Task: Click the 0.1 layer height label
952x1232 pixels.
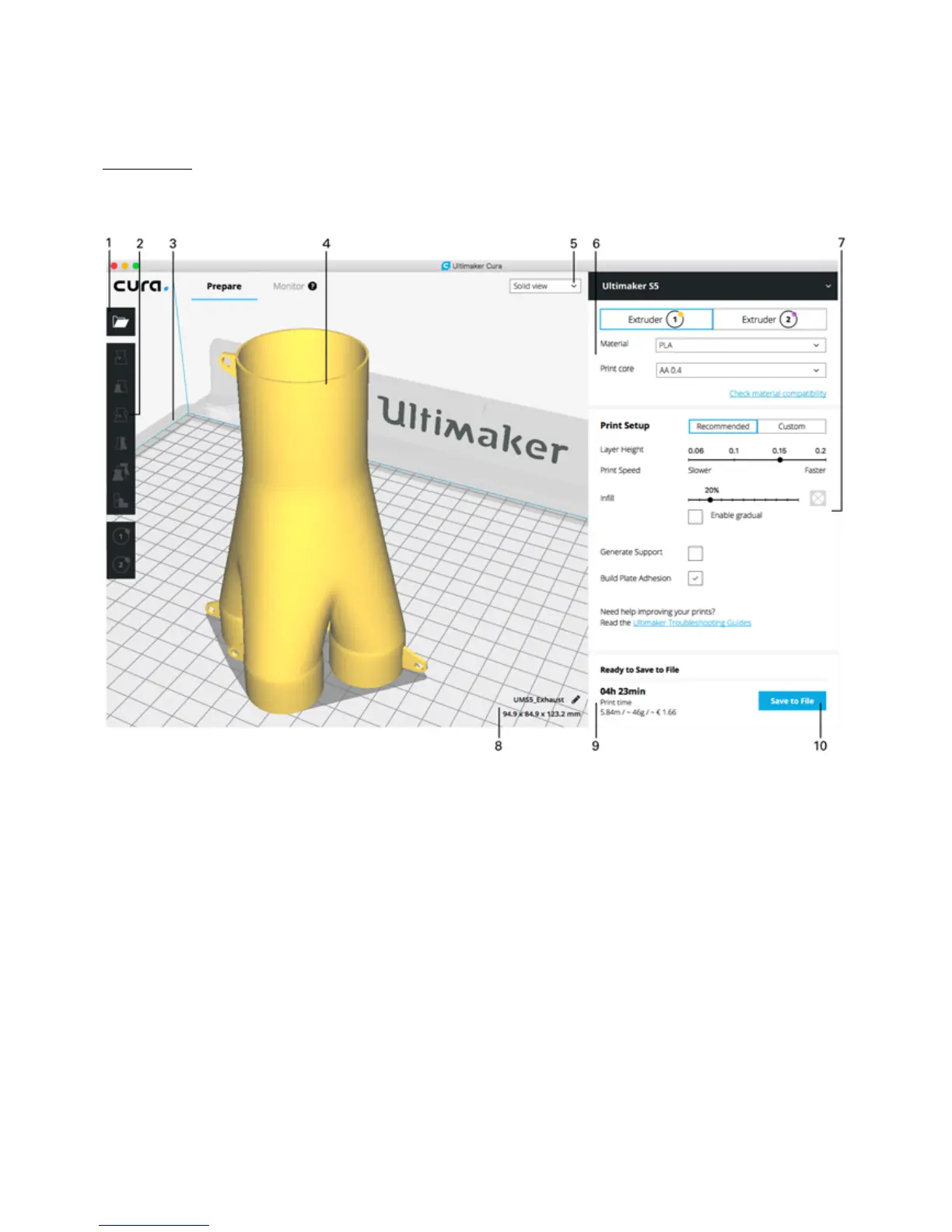Action: [733, 450]
